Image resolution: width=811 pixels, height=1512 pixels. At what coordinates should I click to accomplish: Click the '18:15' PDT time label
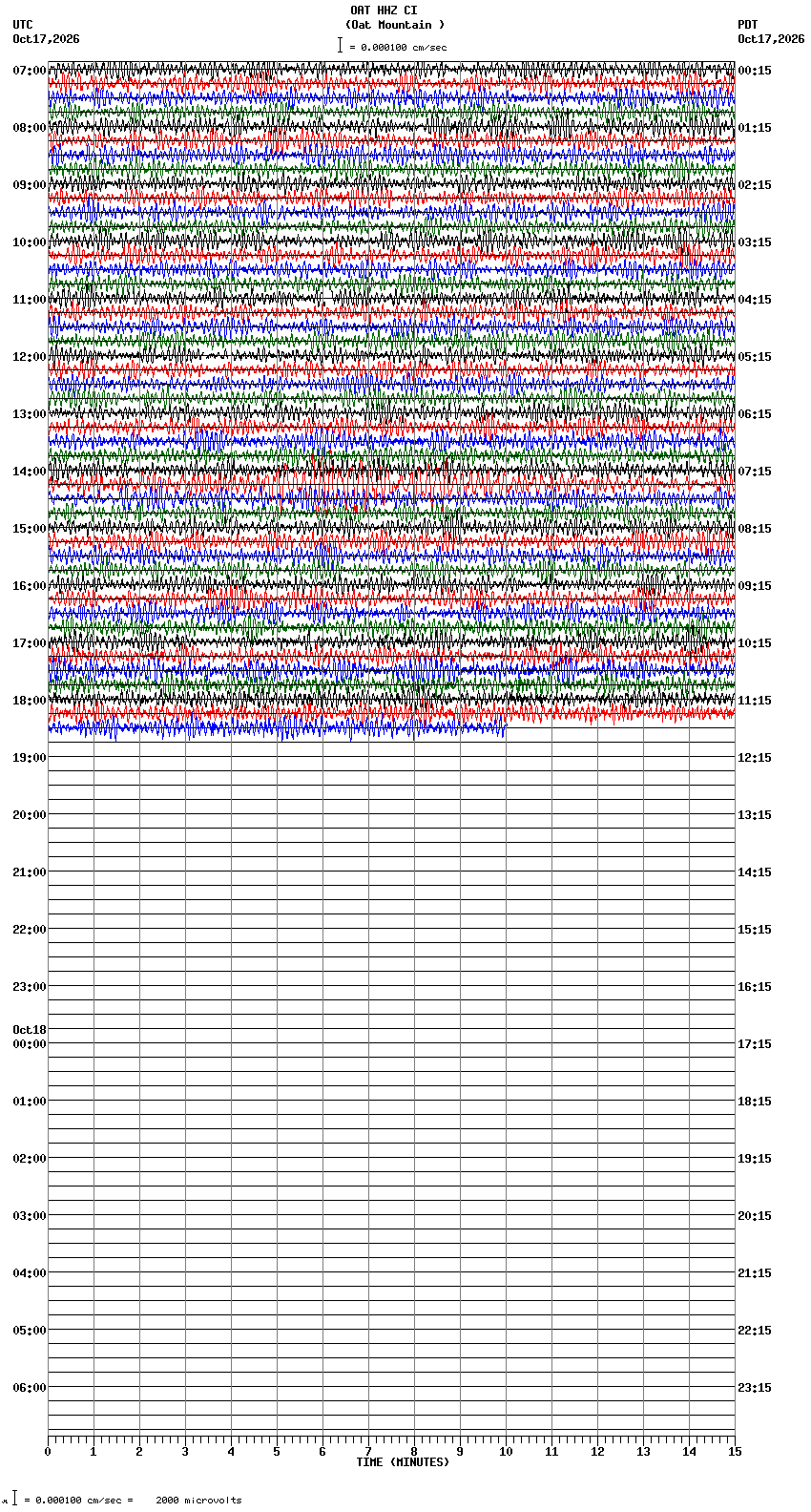(x=755, y=1102)
